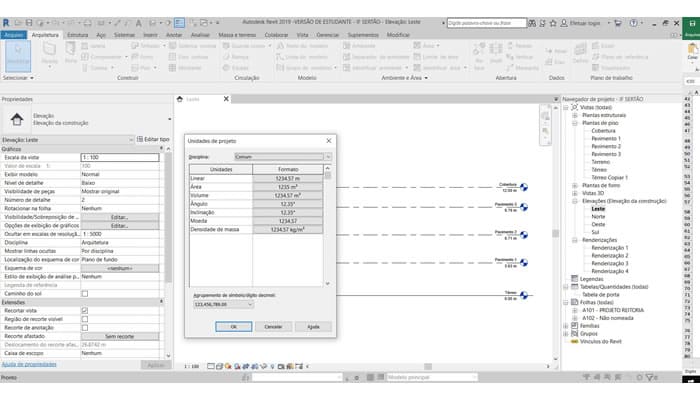Open the Ajuda de propriedades link

pos(29,365)
